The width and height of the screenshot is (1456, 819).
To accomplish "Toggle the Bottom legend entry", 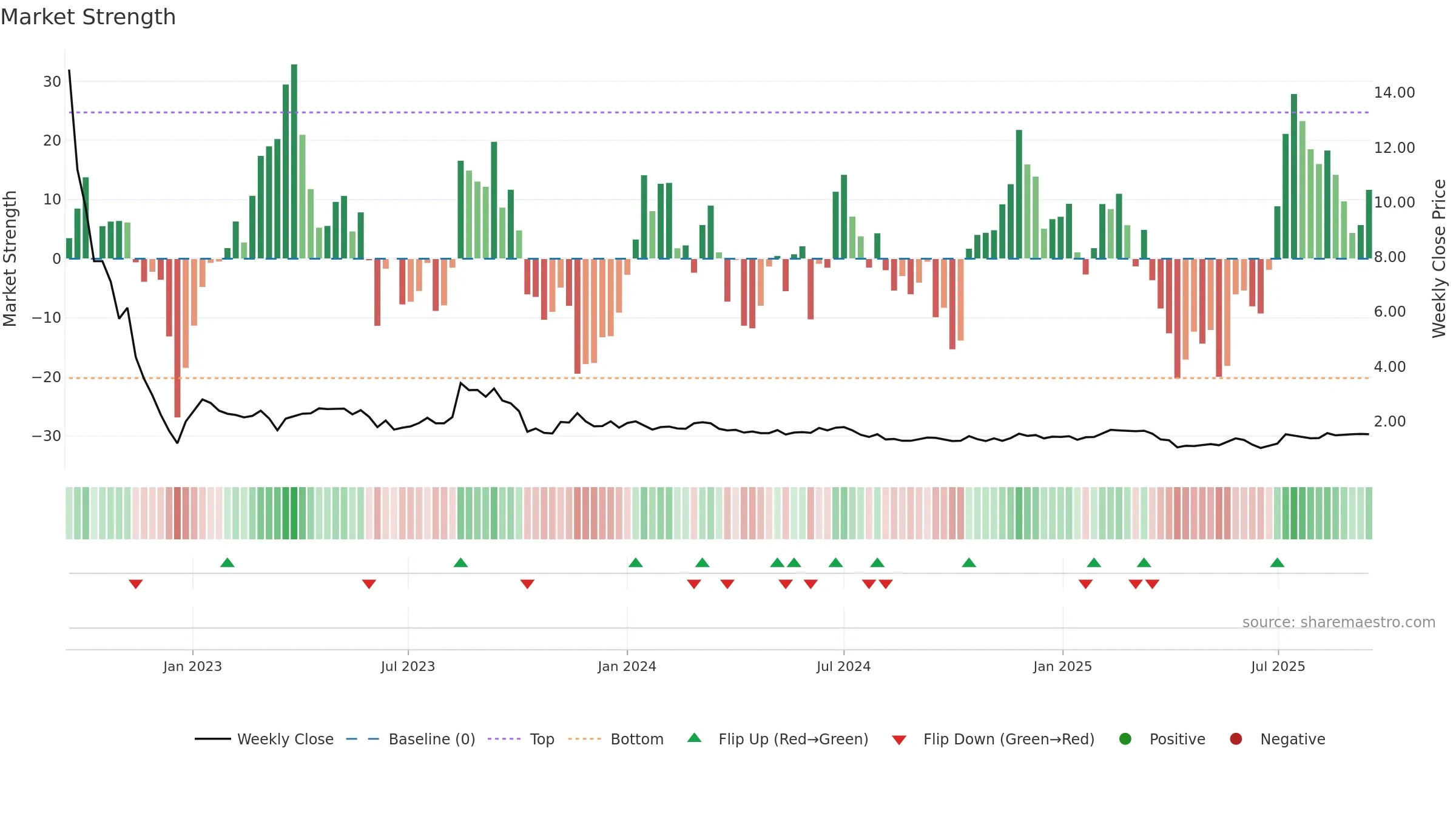I will (x=616, y=739).
